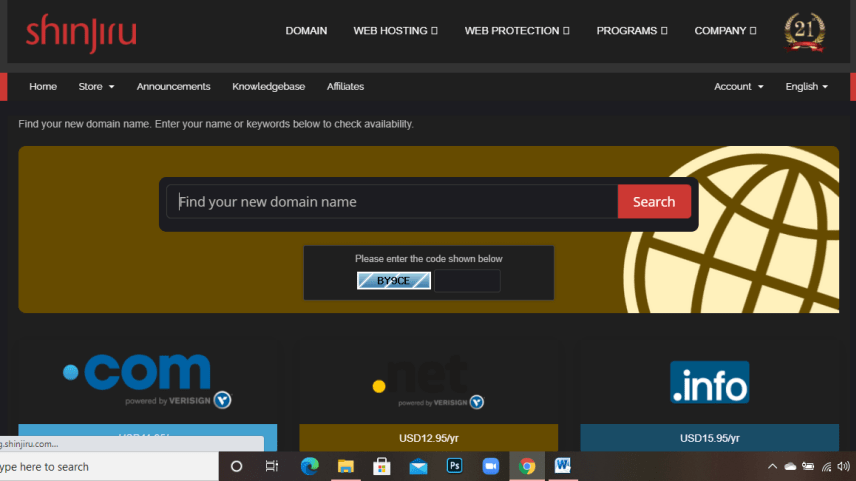856x481 pixels.
Task: Select the USD12.95/yr .net price bar
Action: [x=429, y=438]
